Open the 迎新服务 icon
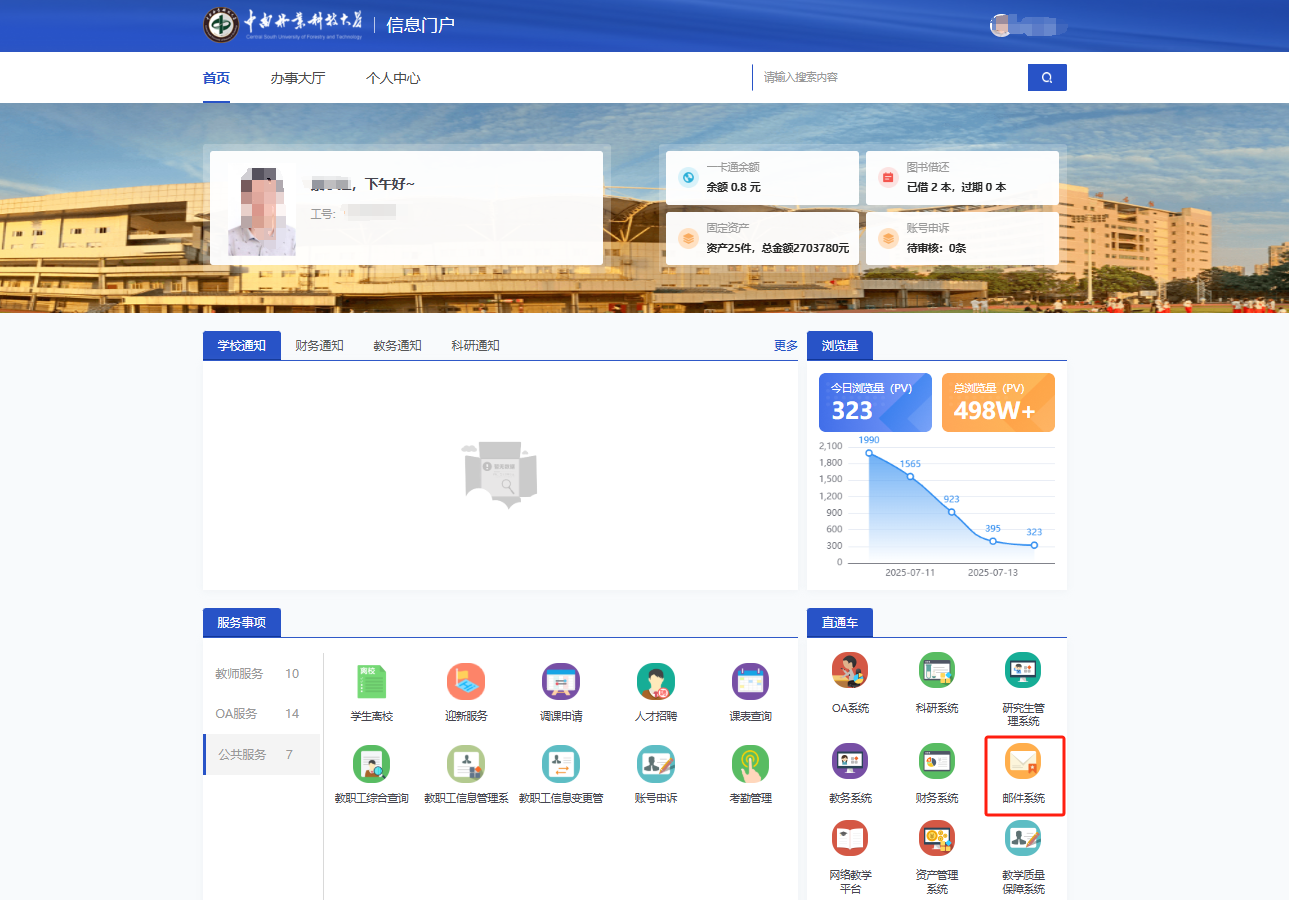The image size is (1289, 900). pyautogui.click(x=466, y=682)
